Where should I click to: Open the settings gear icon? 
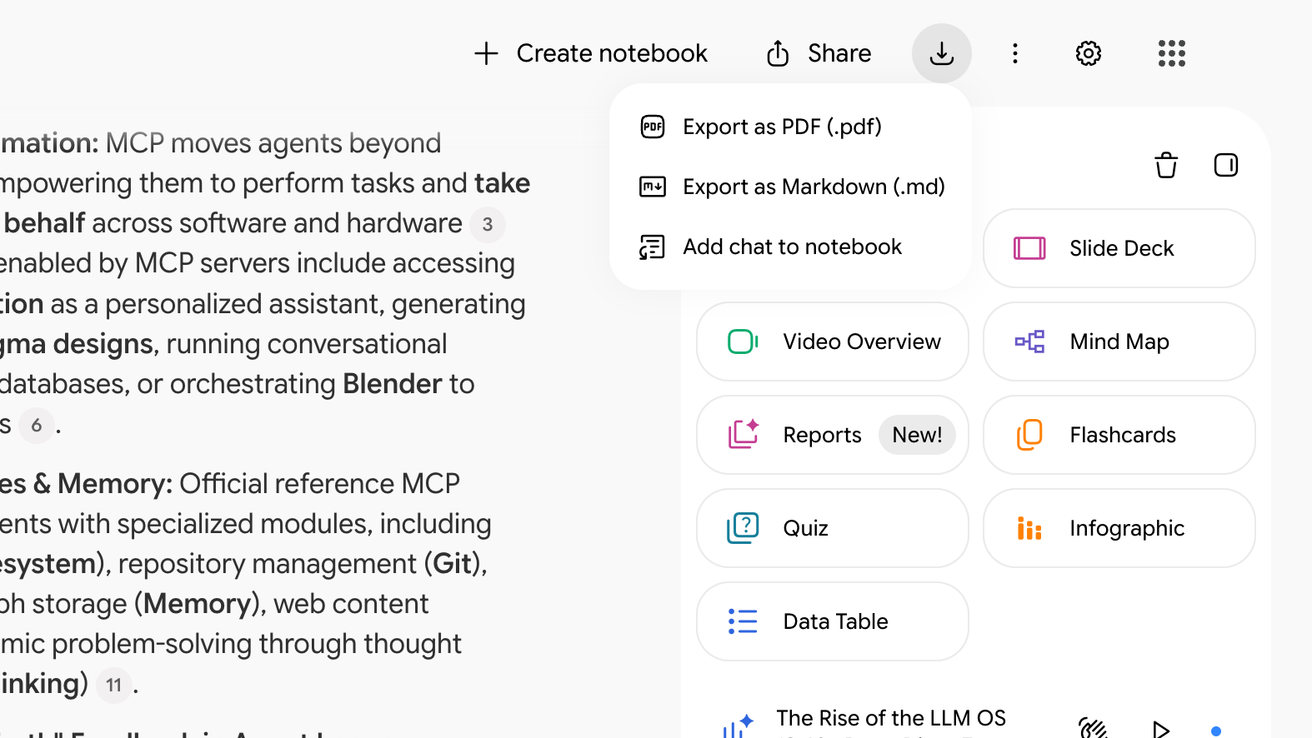(x=1088, y=53)
